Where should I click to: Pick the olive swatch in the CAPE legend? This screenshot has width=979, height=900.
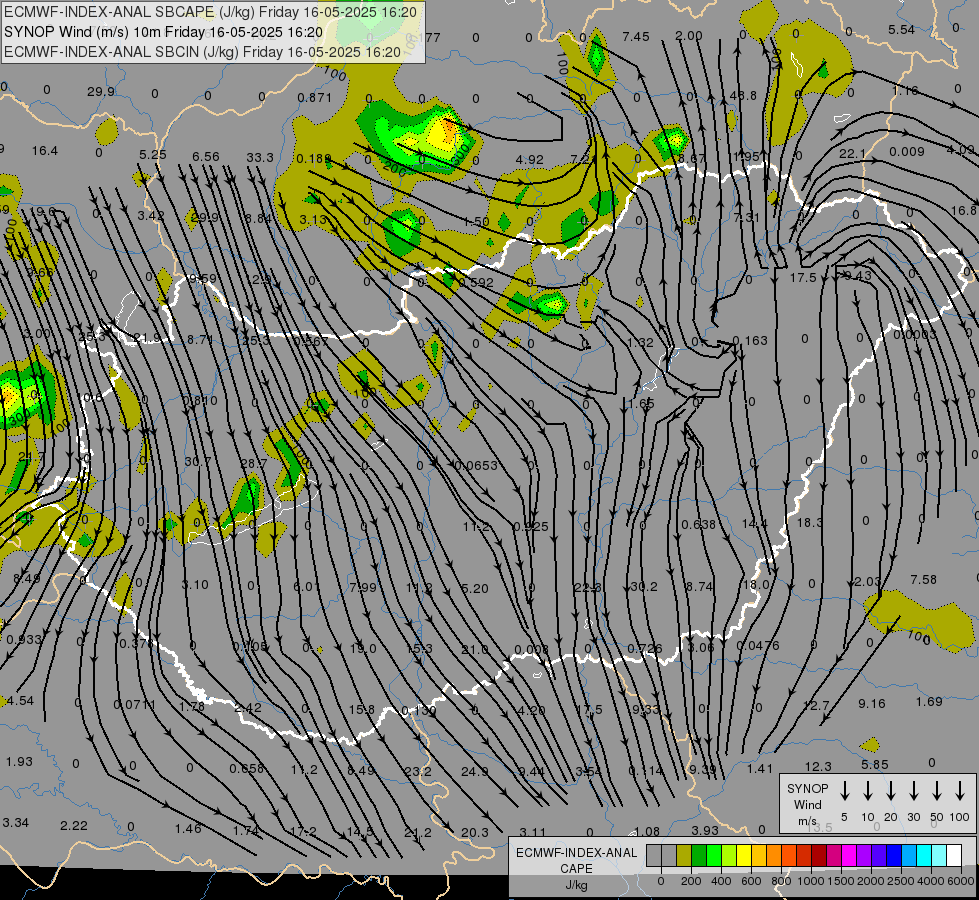tap(684, 855)
